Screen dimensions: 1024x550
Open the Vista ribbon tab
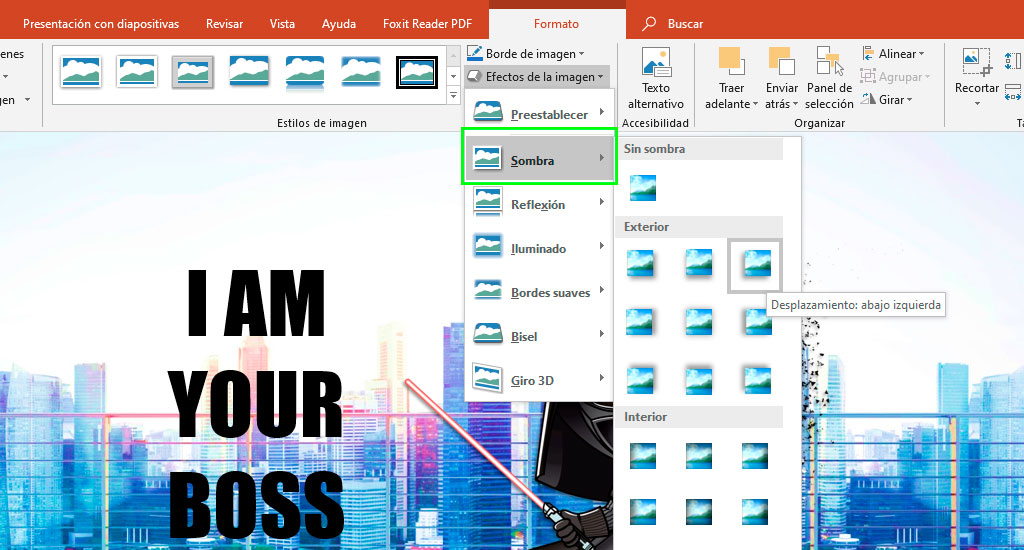[x=282, y=24]
